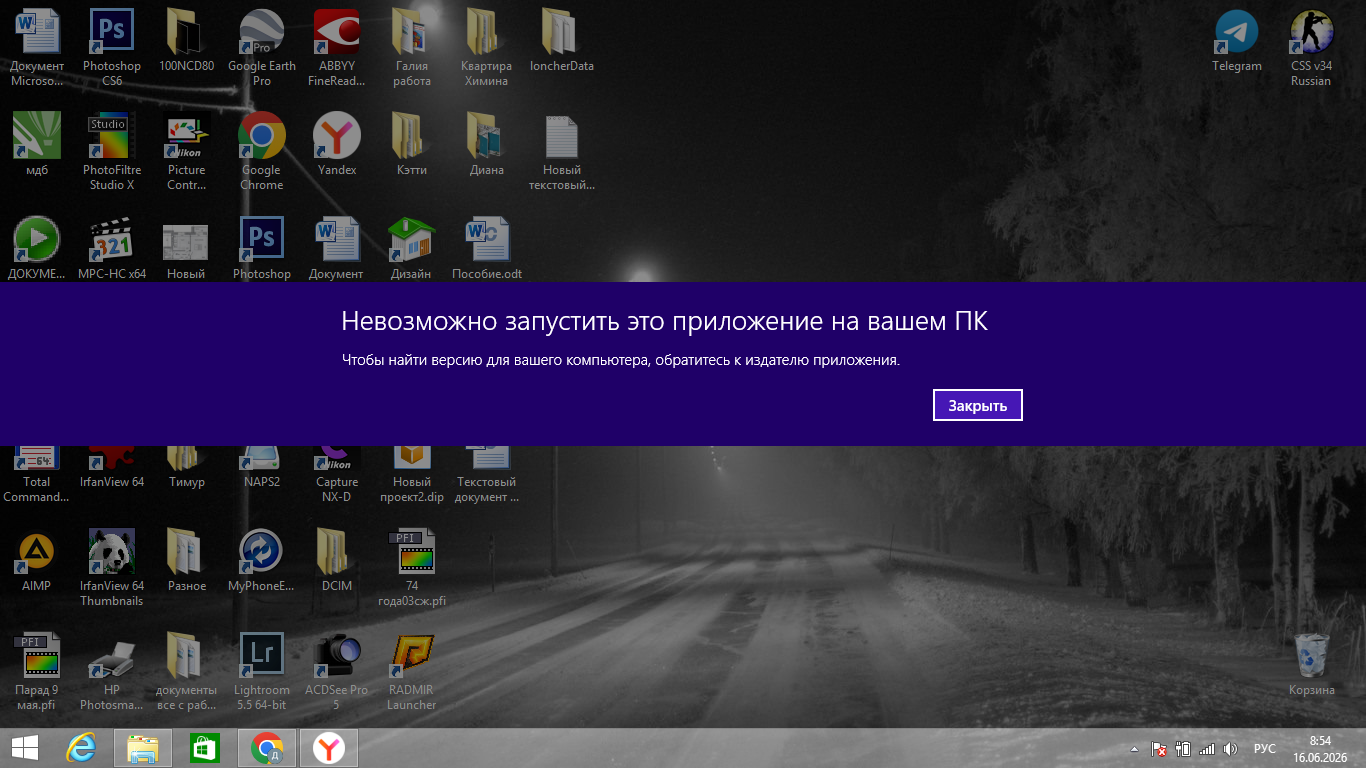Open the Photoshop CS6 desktop shortcut
Image resolution: width=1366 pixels, height=768 pixels.
112,46
